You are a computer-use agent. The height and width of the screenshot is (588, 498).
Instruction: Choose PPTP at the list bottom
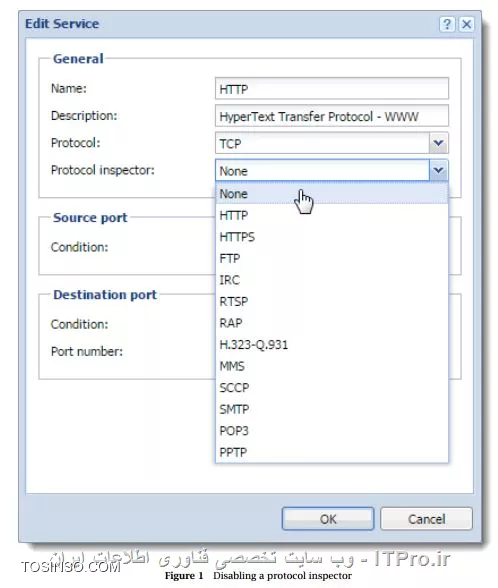pos(332,452)
